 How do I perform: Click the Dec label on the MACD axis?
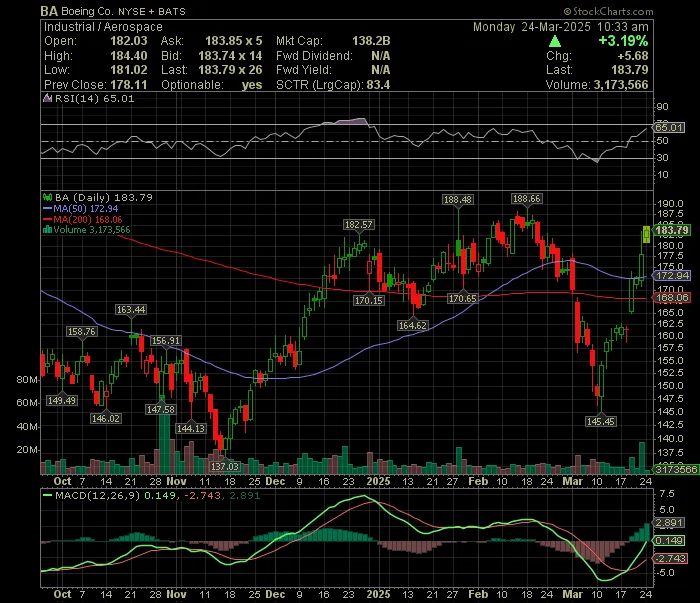[x=275, y=594]
